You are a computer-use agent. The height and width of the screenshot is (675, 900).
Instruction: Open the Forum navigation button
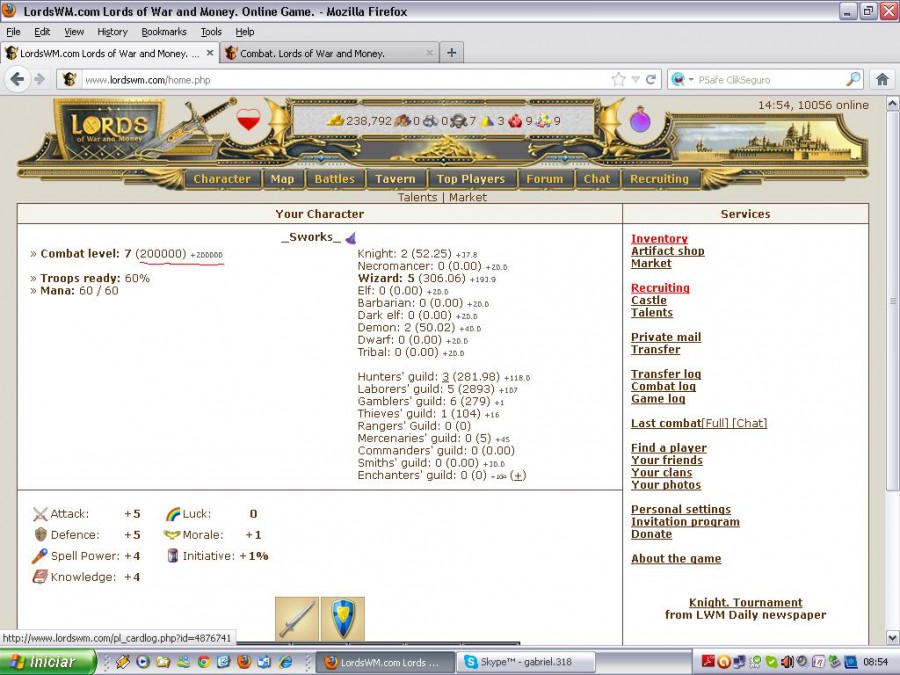[545, 179]
